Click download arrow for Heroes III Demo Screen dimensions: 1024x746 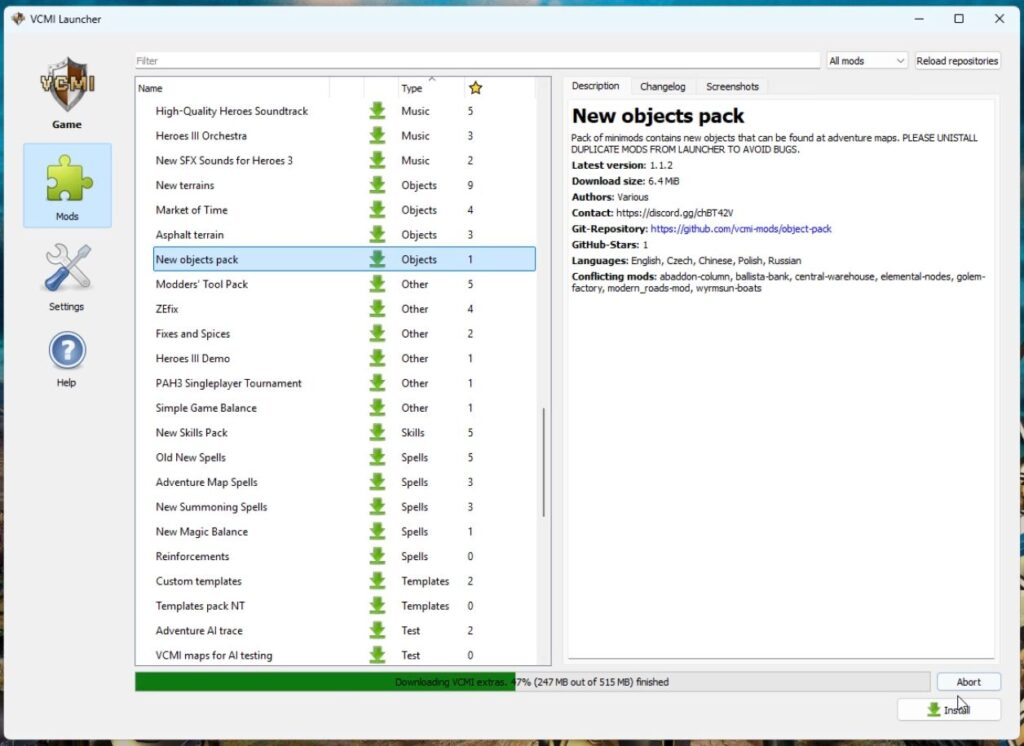(377, 359)
